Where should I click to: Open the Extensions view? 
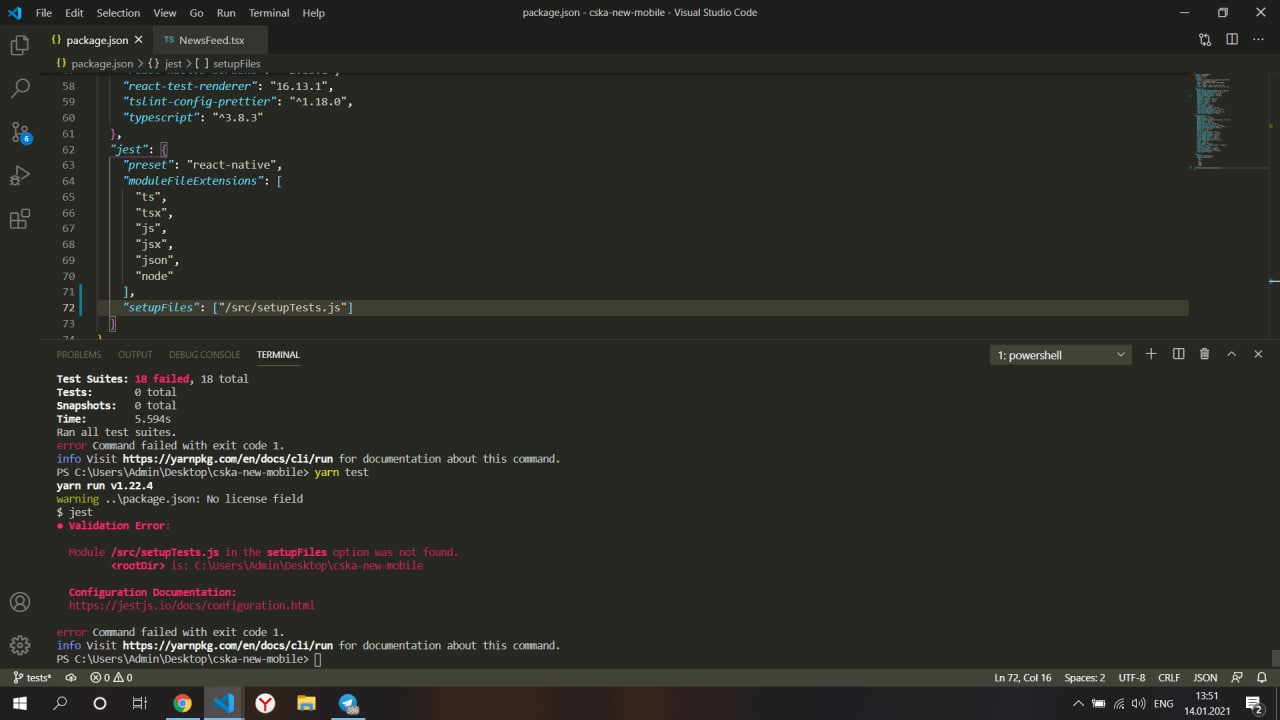click(19, 220)
